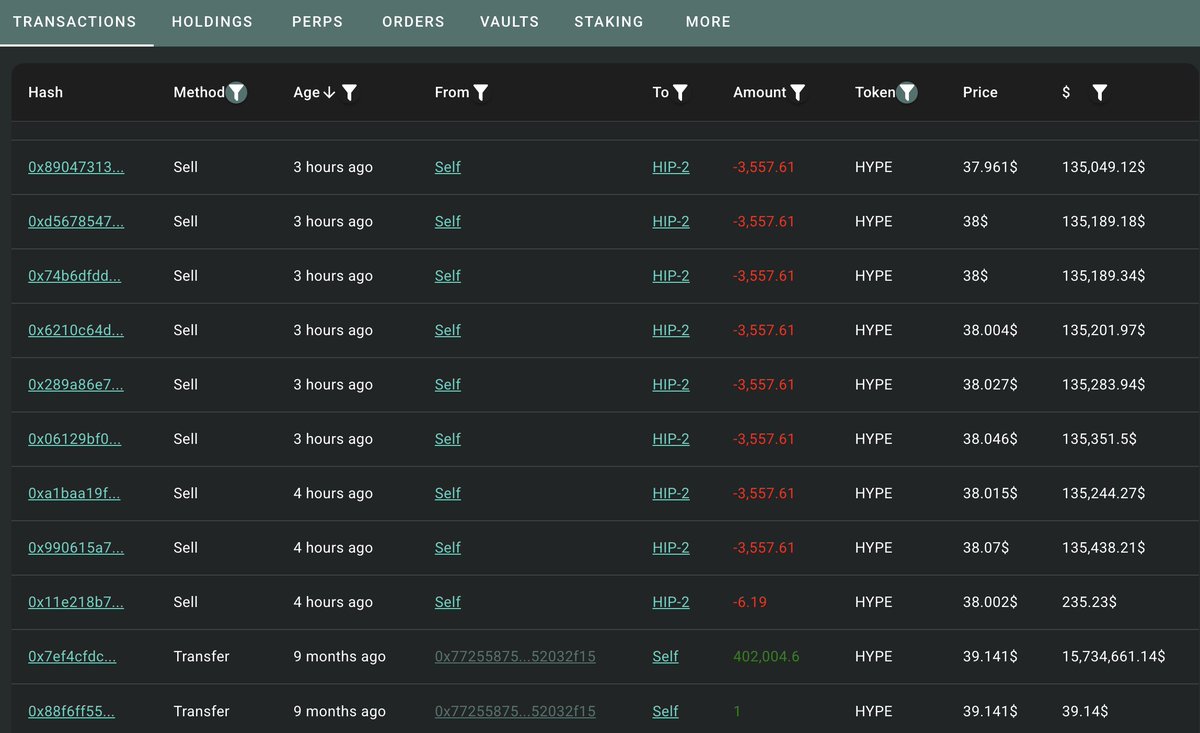Go to the Staking tab
This screenshot has height=733, width=1200.
click(609, 22)
